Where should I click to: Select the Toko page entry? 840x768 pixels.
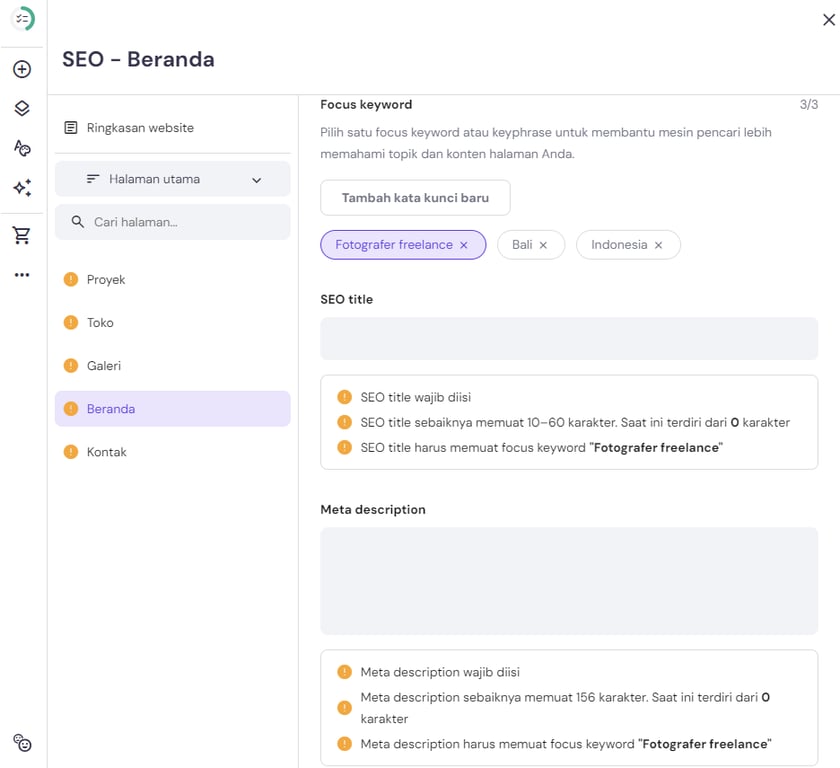tap(100, 323)
